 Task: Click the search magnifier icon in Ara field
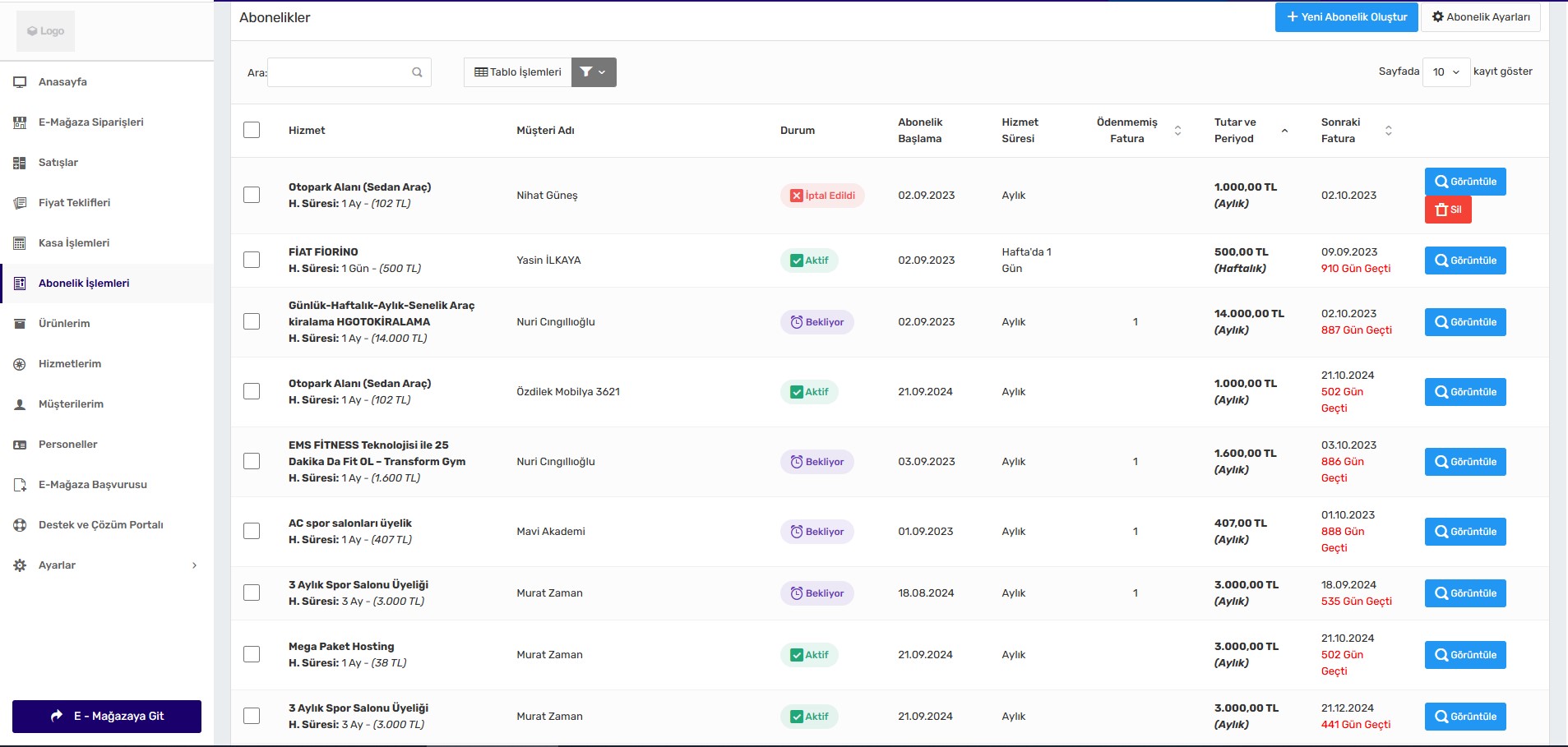[x=417, y=72]
